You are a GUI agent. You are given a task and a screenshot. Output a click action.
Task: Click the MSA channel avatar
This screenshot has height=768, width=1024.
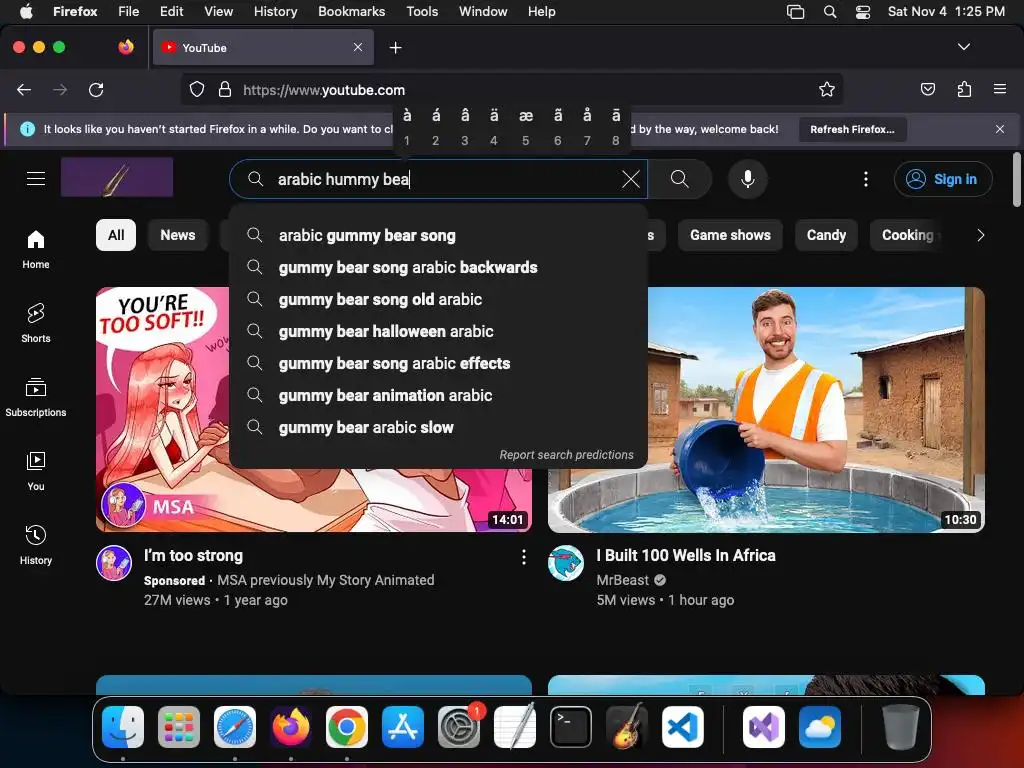click(x=114, y=563)
